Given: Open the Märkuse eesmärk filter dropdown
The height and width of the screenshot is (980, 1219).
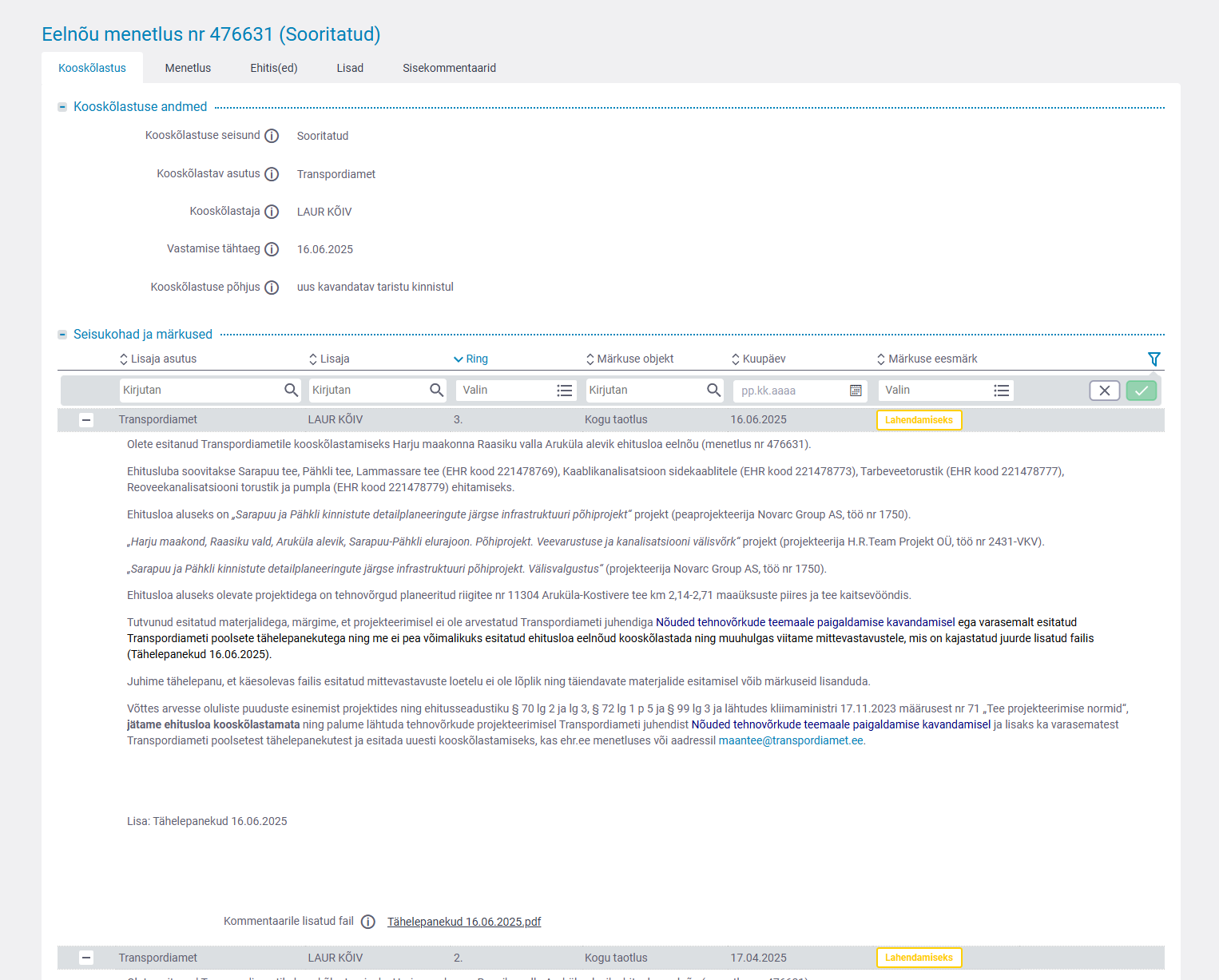Looking at the screenshot, I should pos(946,390).
